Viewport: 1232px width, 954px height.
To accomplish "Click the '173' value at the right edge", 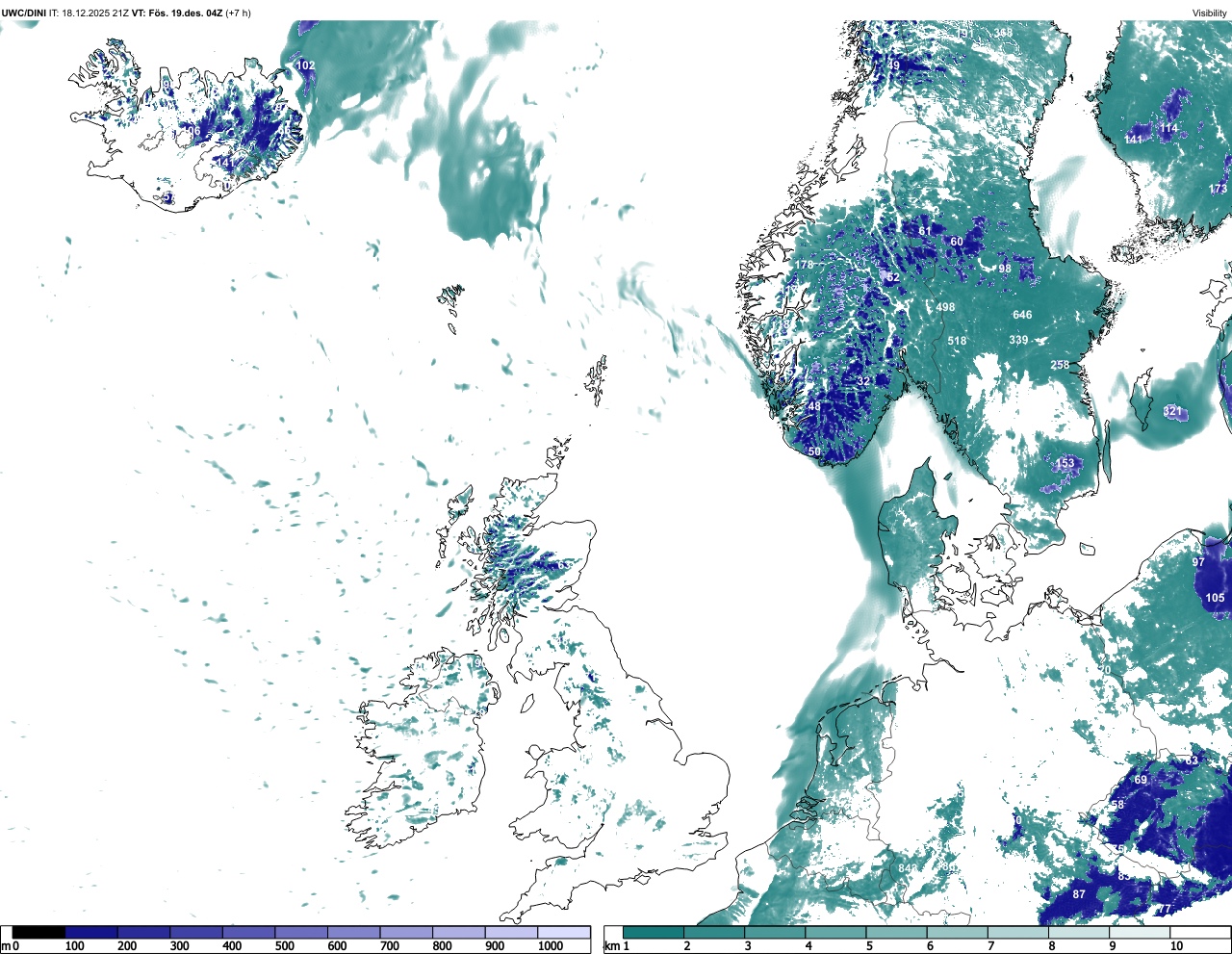I will pos(1219,189).
